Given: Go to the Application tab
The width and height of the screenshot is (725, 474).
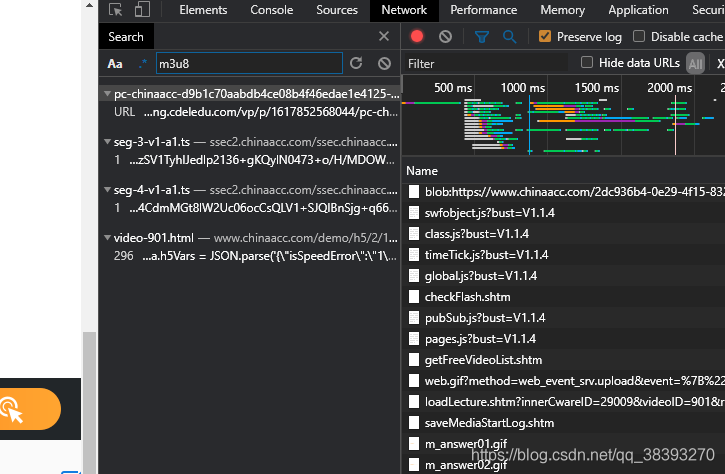Looking at the screenshot, I should click(x=638, y=10).
